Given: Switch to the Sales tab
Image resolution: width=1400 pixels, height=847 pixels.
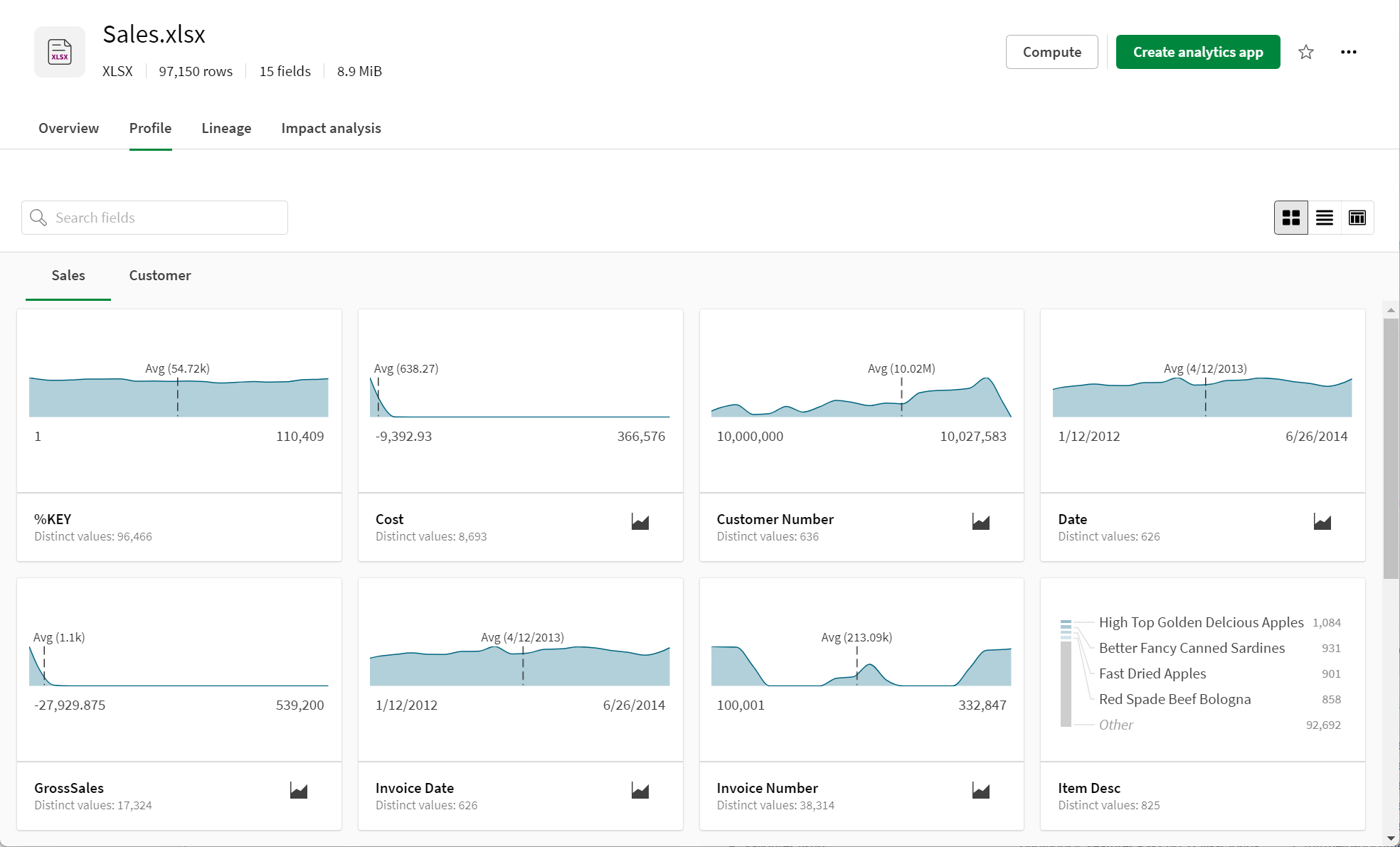Looking at the screenshot, I should (x=68, y=275).
